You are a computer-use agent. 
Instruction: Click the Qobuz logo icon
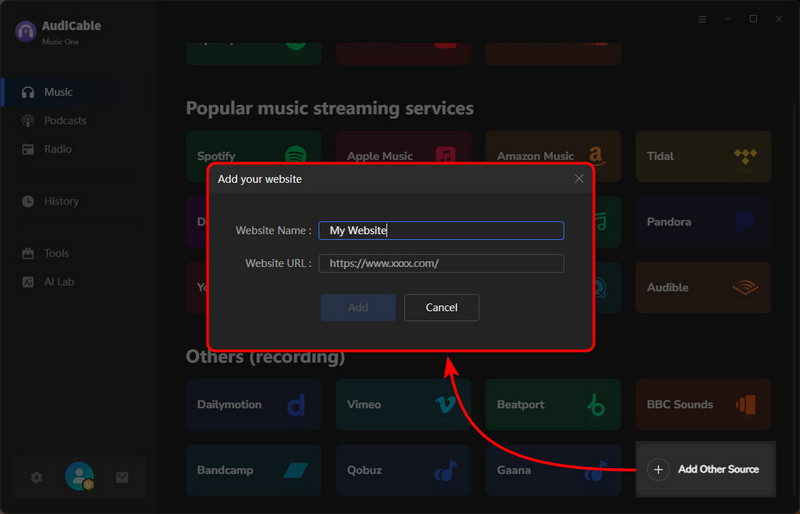(445, 470)
